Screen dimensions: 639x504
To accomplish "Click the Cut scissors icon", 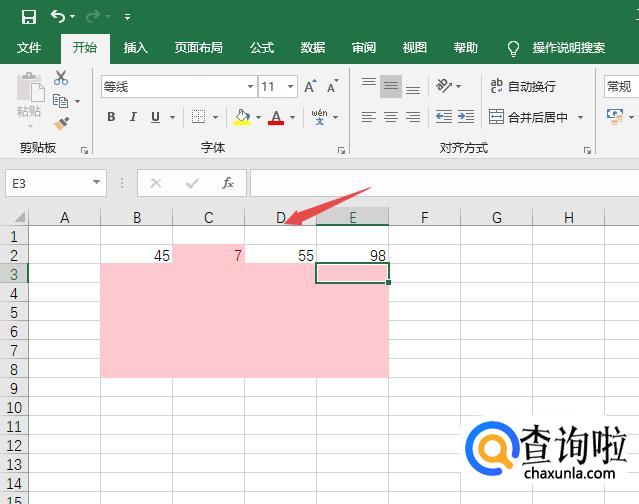I will tap(61, 77).
